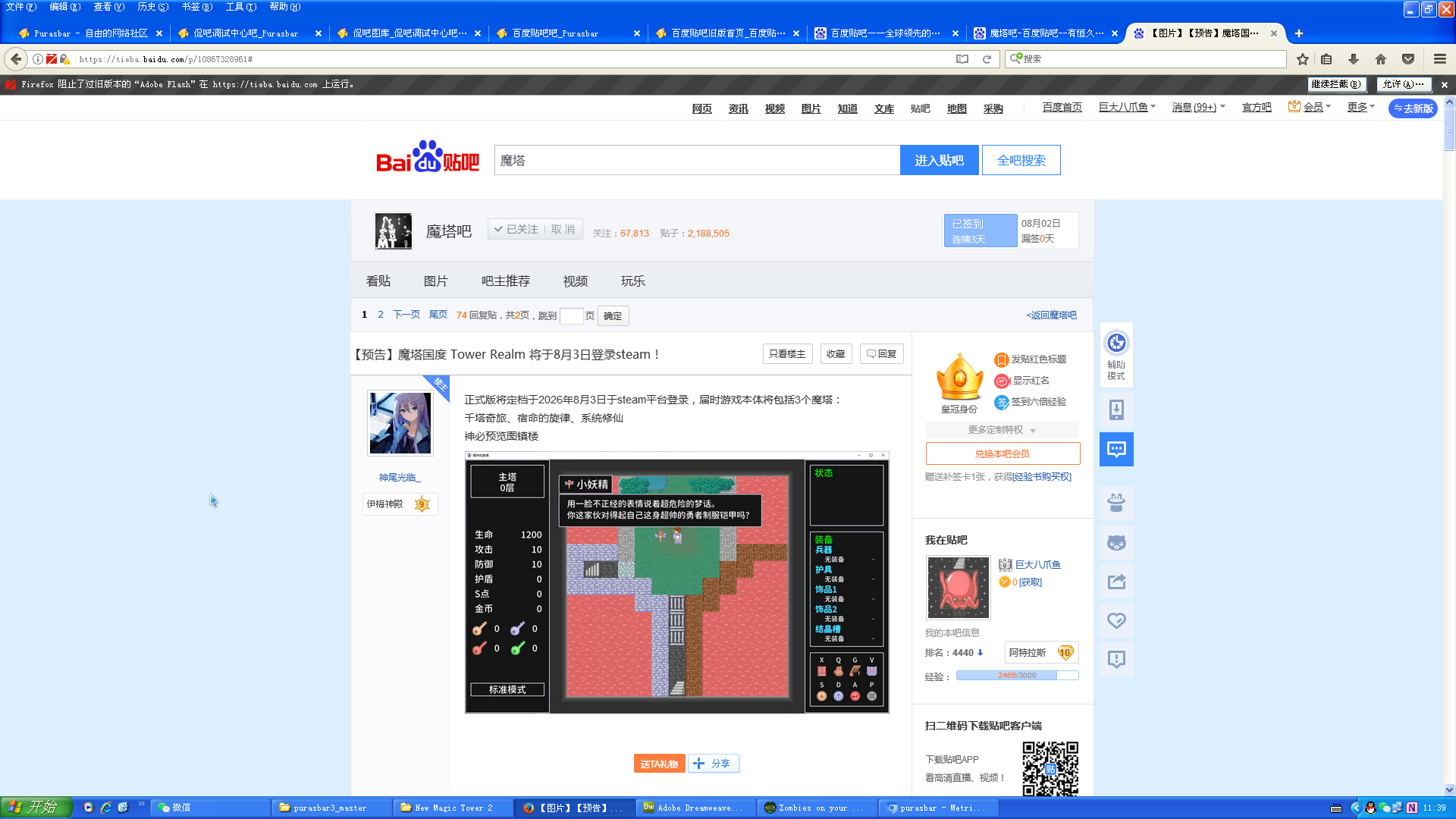
Task: Open the blue chat message sidebar icon
Action: 1116,450
